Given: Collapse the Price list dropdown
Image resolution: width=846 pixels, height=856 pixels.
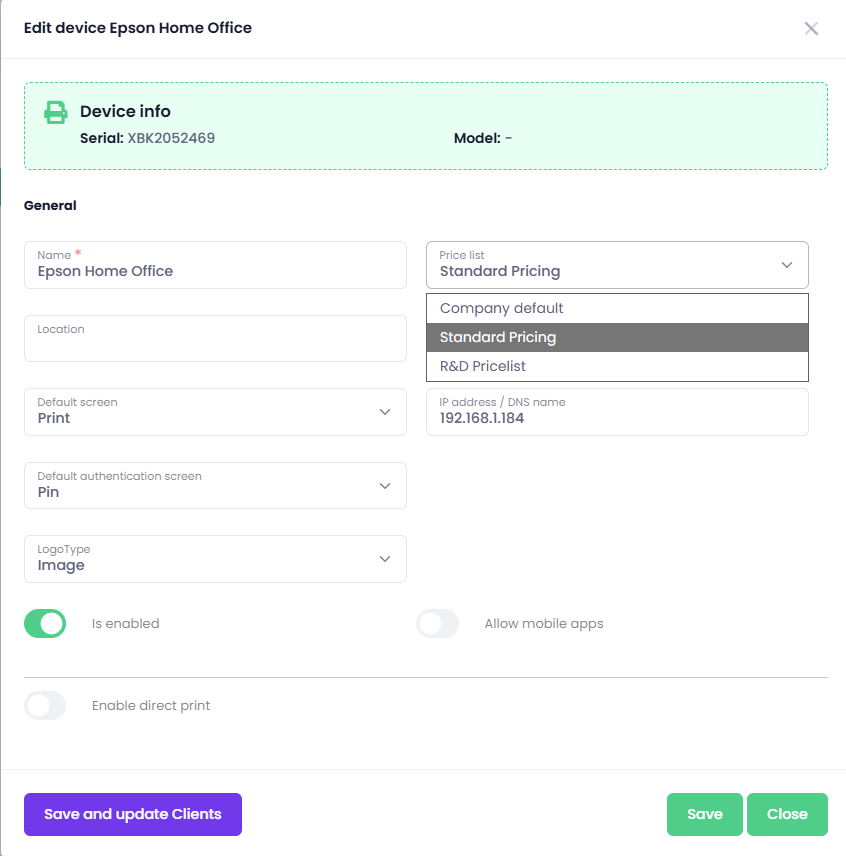Looking at the screenshot, I should pyautogui.click(x=616, y=265).
